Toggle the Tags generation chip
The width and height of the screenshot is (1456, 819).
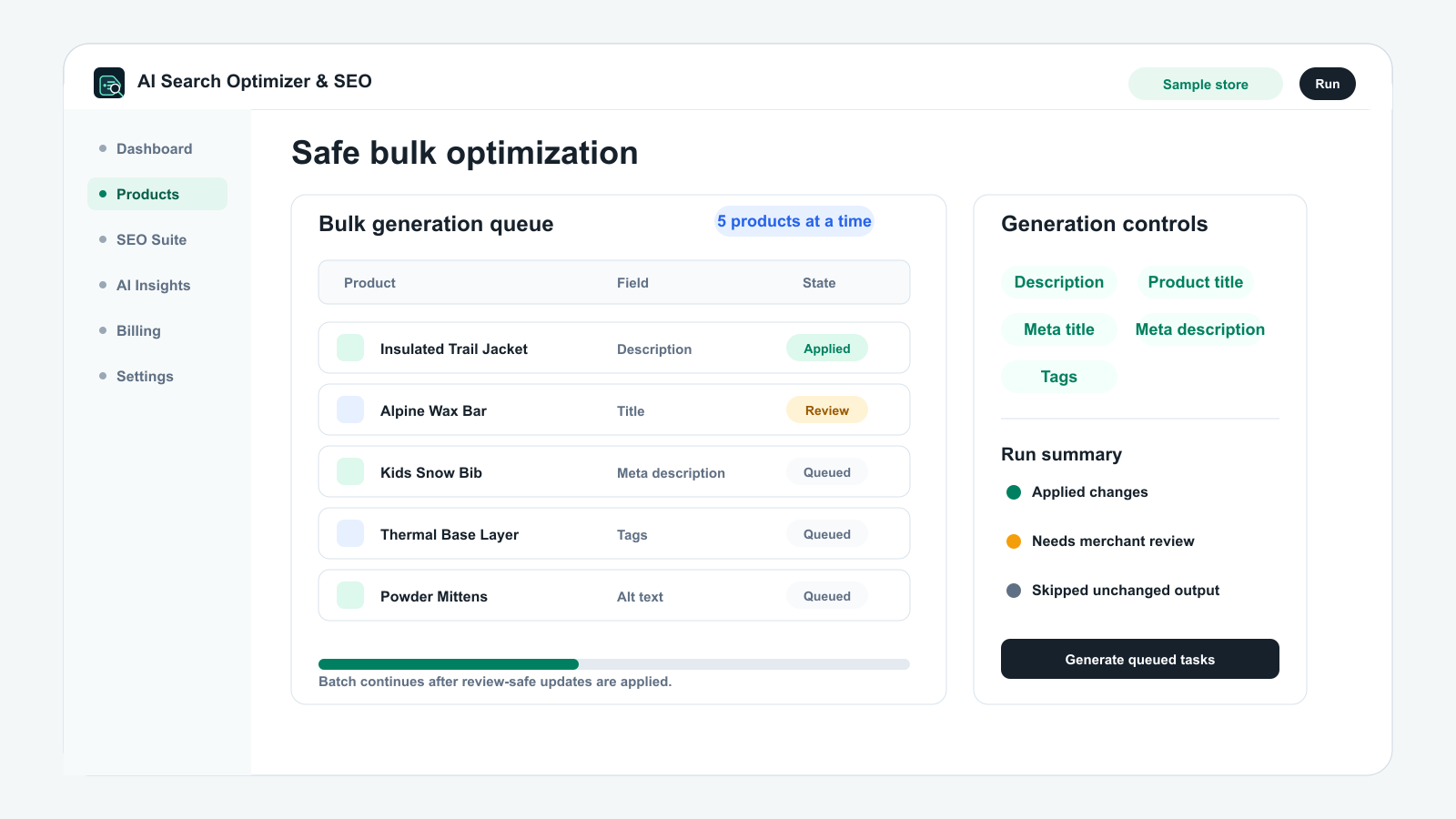pos(1059,377)
